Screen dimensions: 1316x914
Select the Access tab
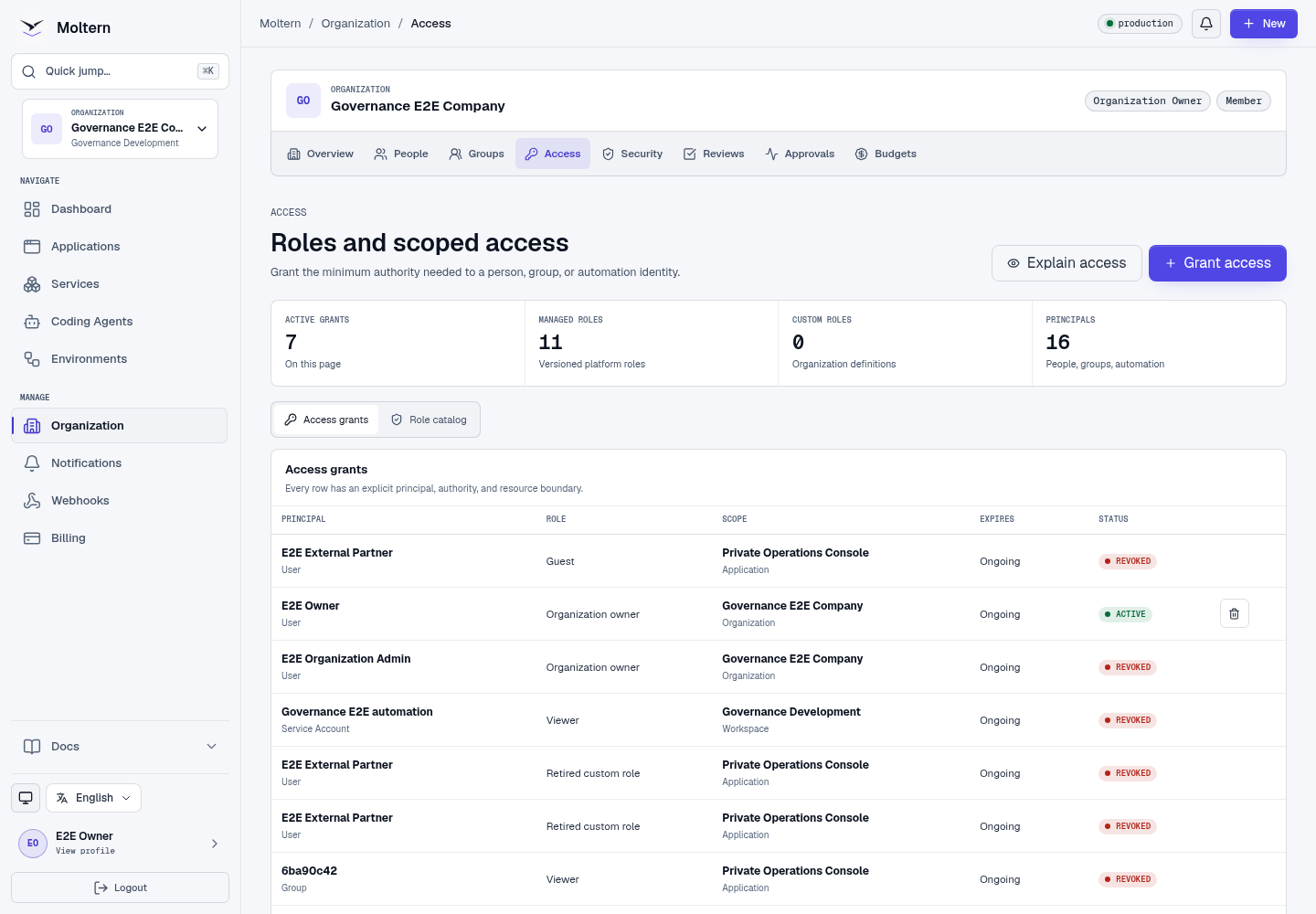pyautogui.click(x=553, y=154)
